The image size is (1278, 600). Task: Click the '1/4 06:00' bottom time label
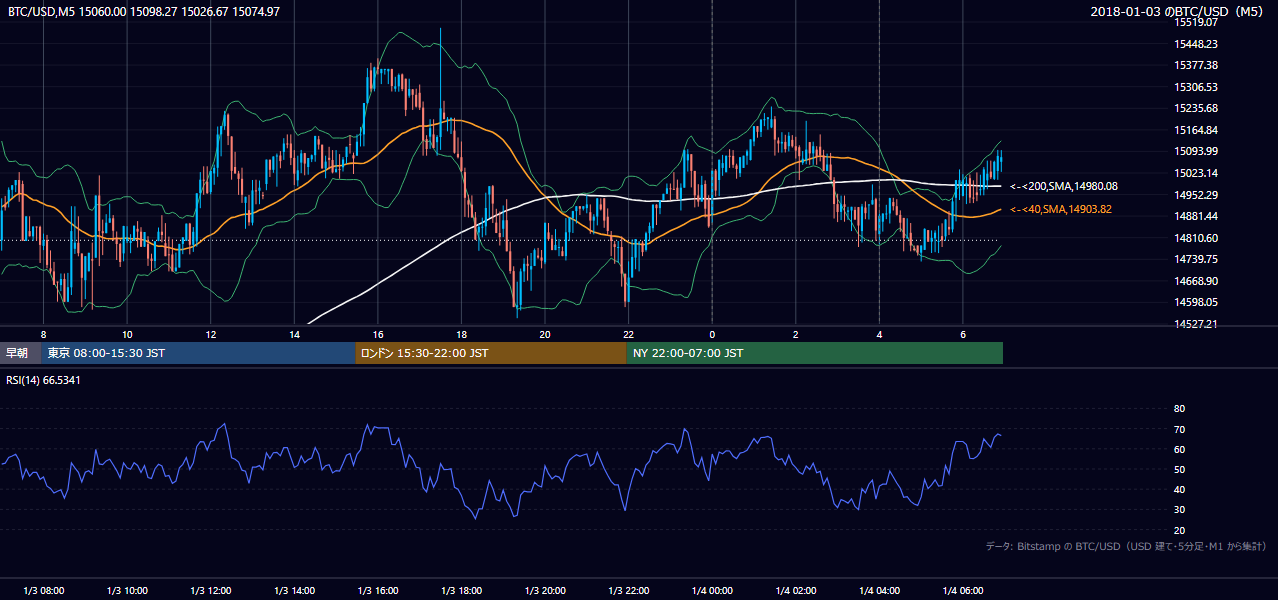(x=963, y=590)
